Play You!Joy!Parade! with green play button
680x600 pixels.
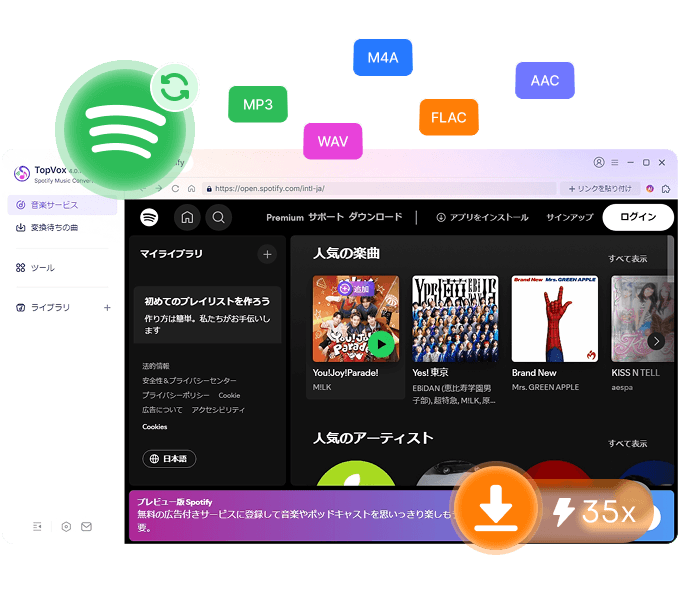click(381, 344)
